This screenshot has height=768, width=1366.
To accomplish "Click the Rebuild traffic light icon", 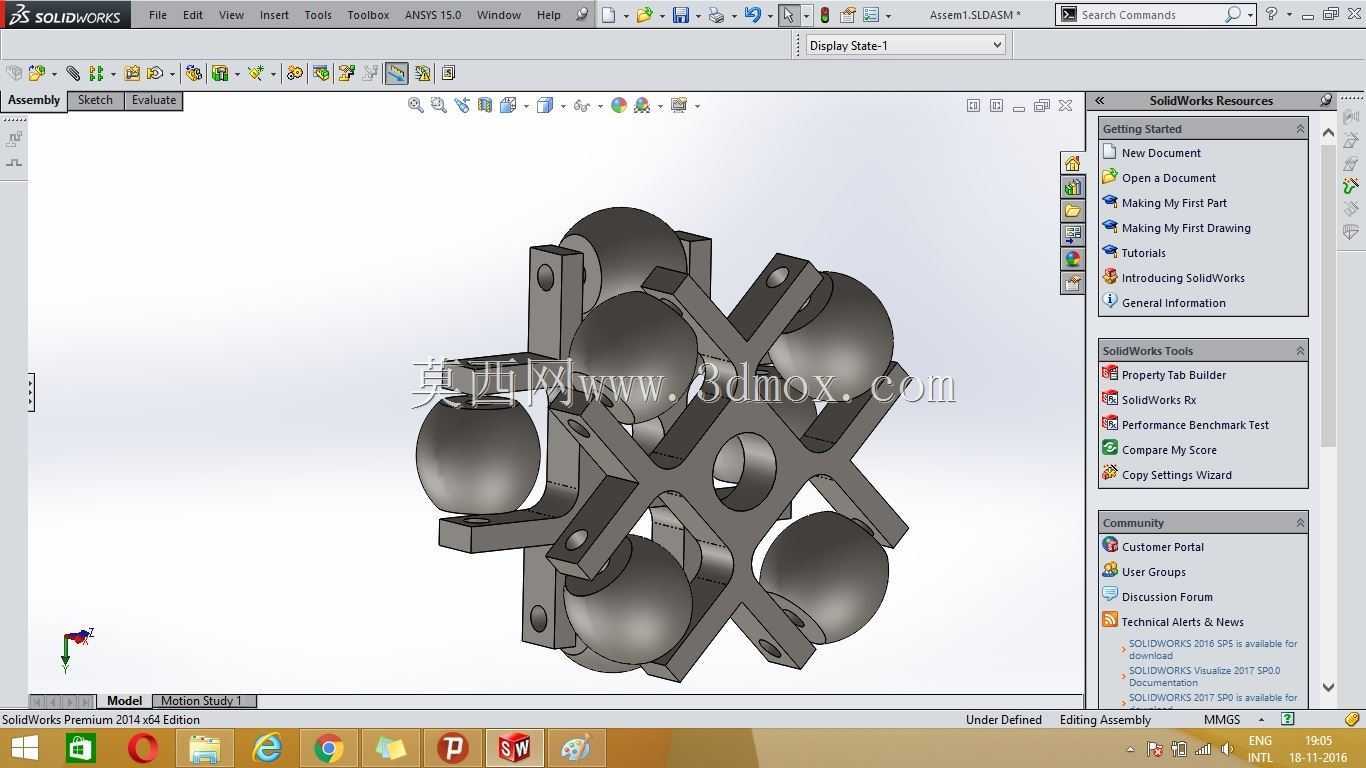I will pyautogui.click(x=824, y=15).
